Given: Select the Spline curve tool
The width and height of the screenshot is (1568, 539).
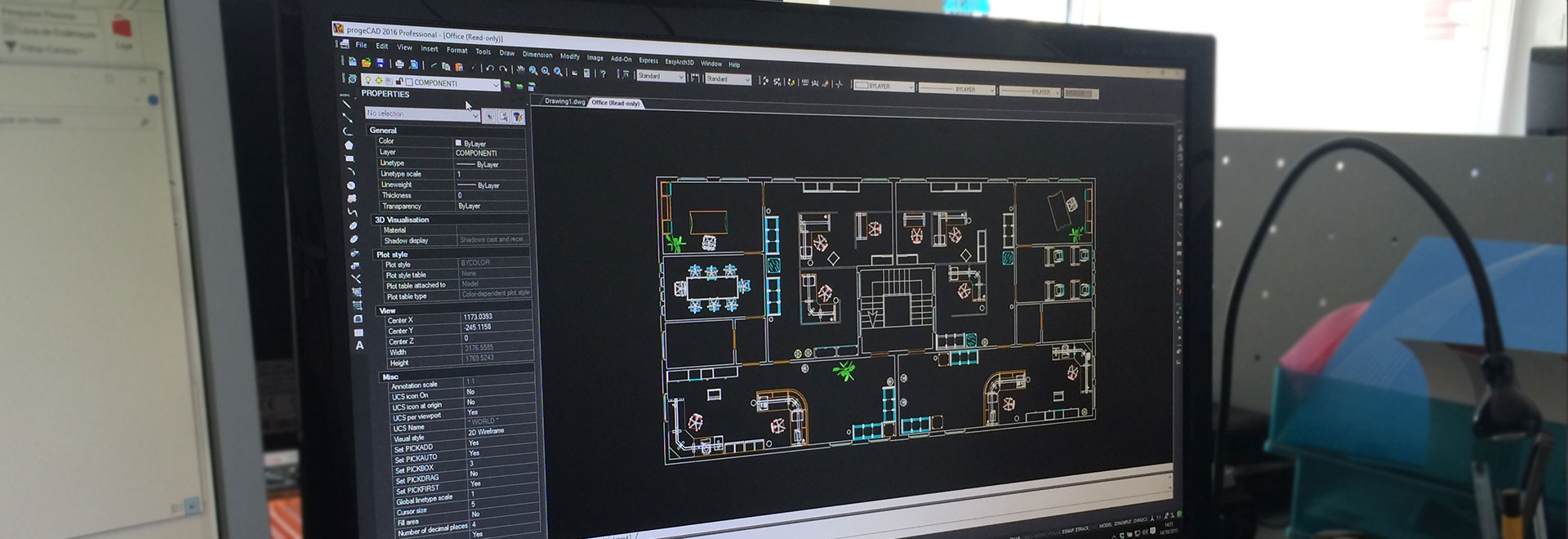Looking at the screenshot, I should tap(352, 212).
